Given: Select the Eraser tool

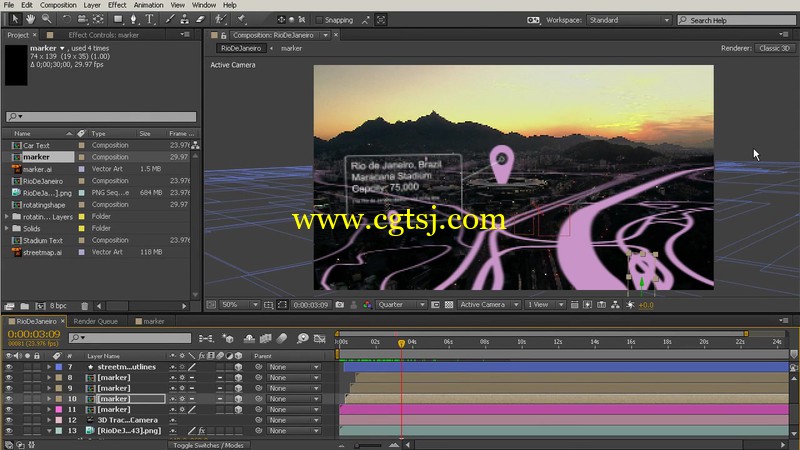Looking at the screenshot, I should pyautogui.click(x=201, y=19).
